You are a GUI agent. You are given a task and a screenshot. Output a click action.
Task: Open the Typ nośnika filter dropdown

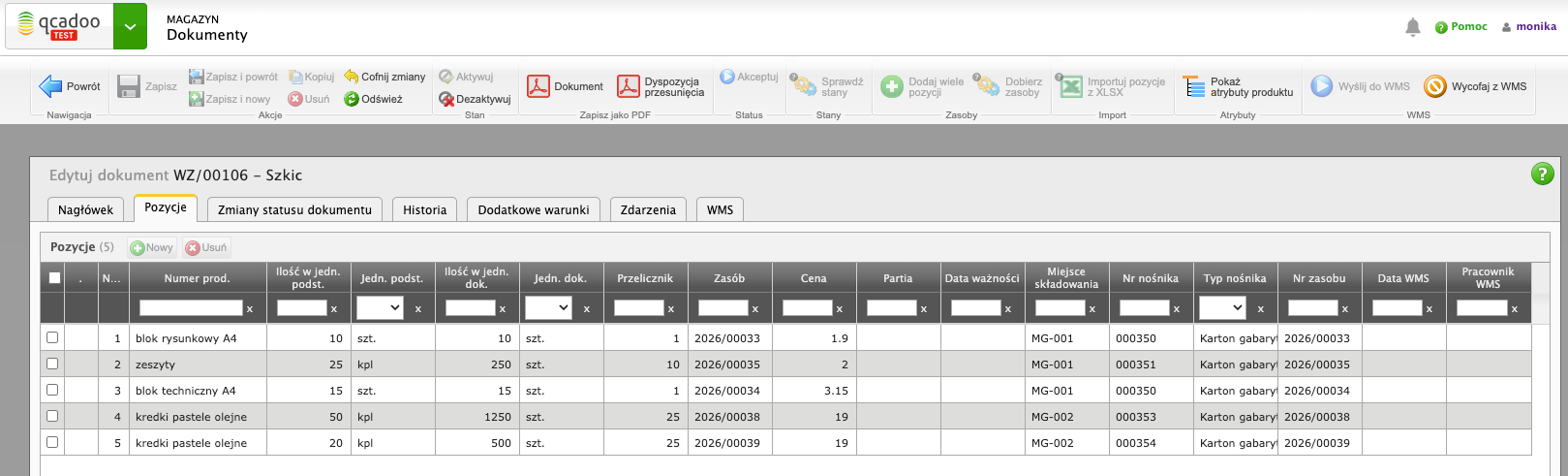(x=1222, y=308)
